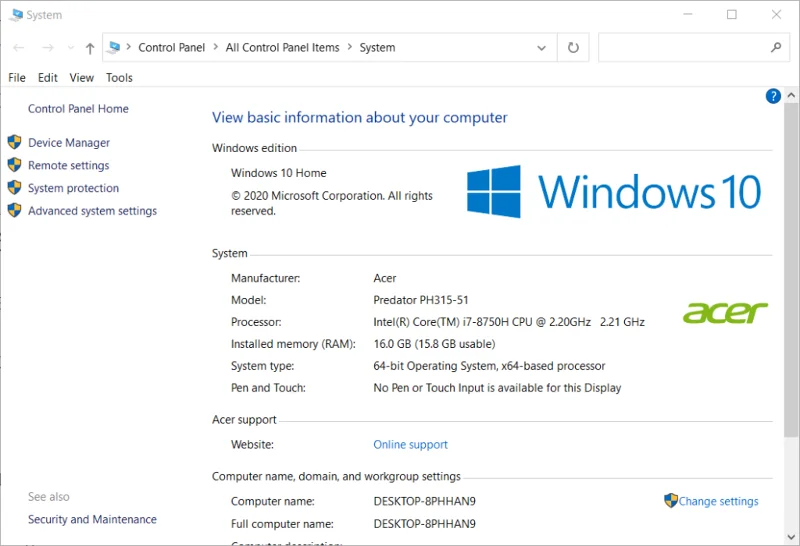This screenshot has height=546, width=800.
Task: Maximize the System window
Action: pyautogui.click(x=732, y=14)
